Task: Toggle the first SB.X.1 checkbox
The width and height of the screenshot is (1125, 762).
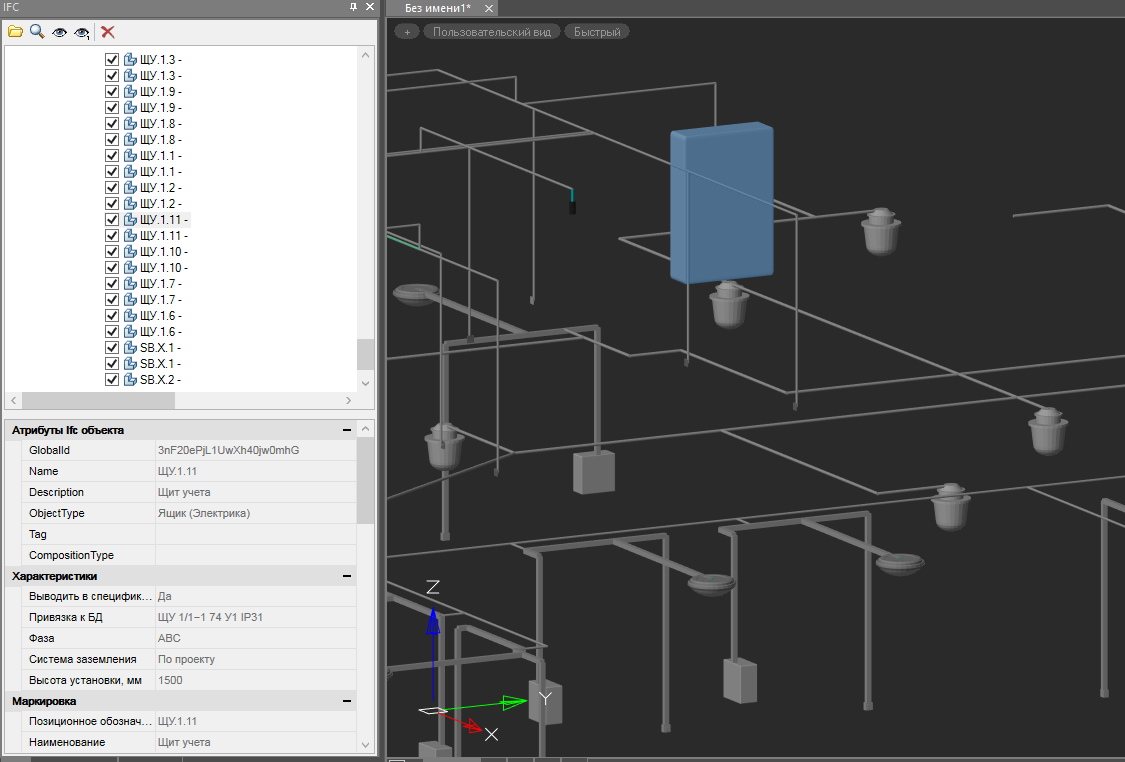Action: pos(112,348)
